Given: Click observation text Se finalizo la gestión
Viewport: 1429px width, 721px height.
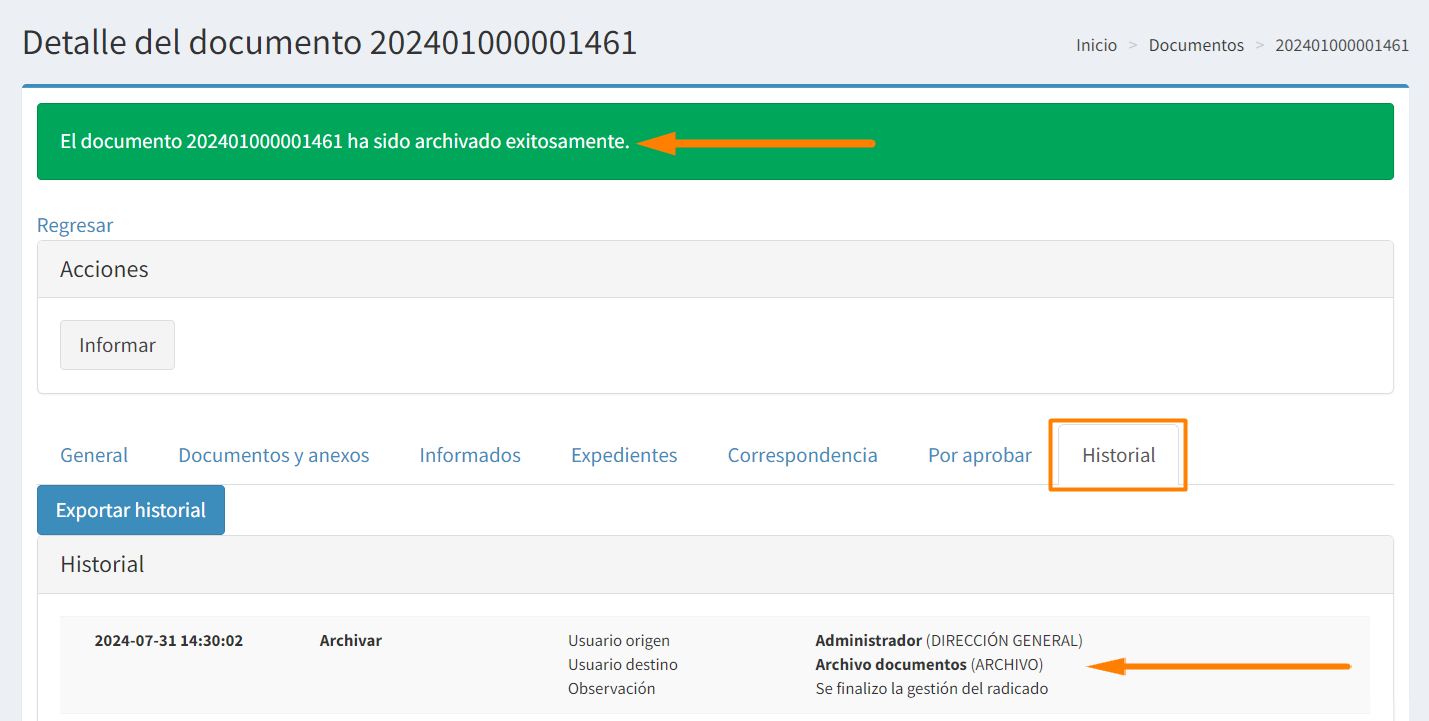Looking at the screenshot, I should pos(932,689).
